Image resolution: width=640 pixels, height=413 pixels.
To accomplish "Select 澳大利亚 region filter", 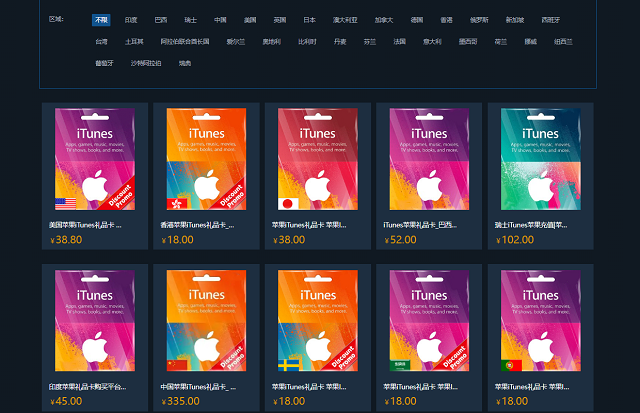I will pos(345,20).
